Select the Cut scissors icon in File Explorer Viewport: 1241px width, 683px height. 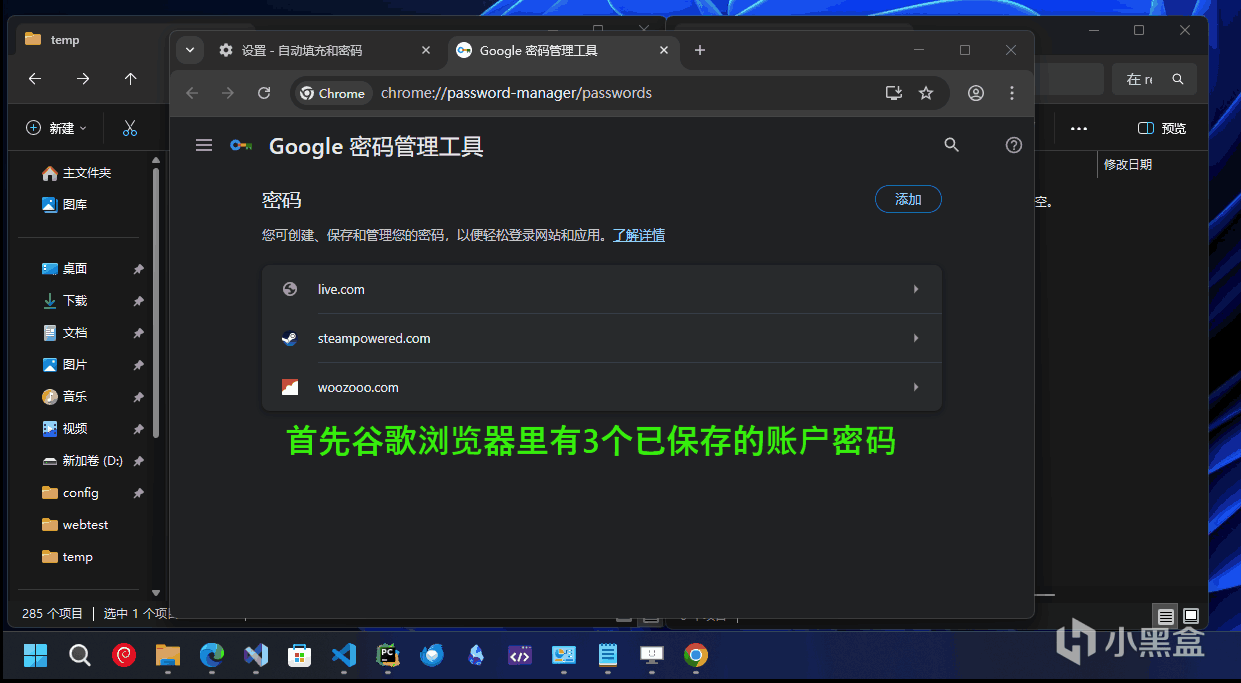pyautogui.click(x=129, y=128)
